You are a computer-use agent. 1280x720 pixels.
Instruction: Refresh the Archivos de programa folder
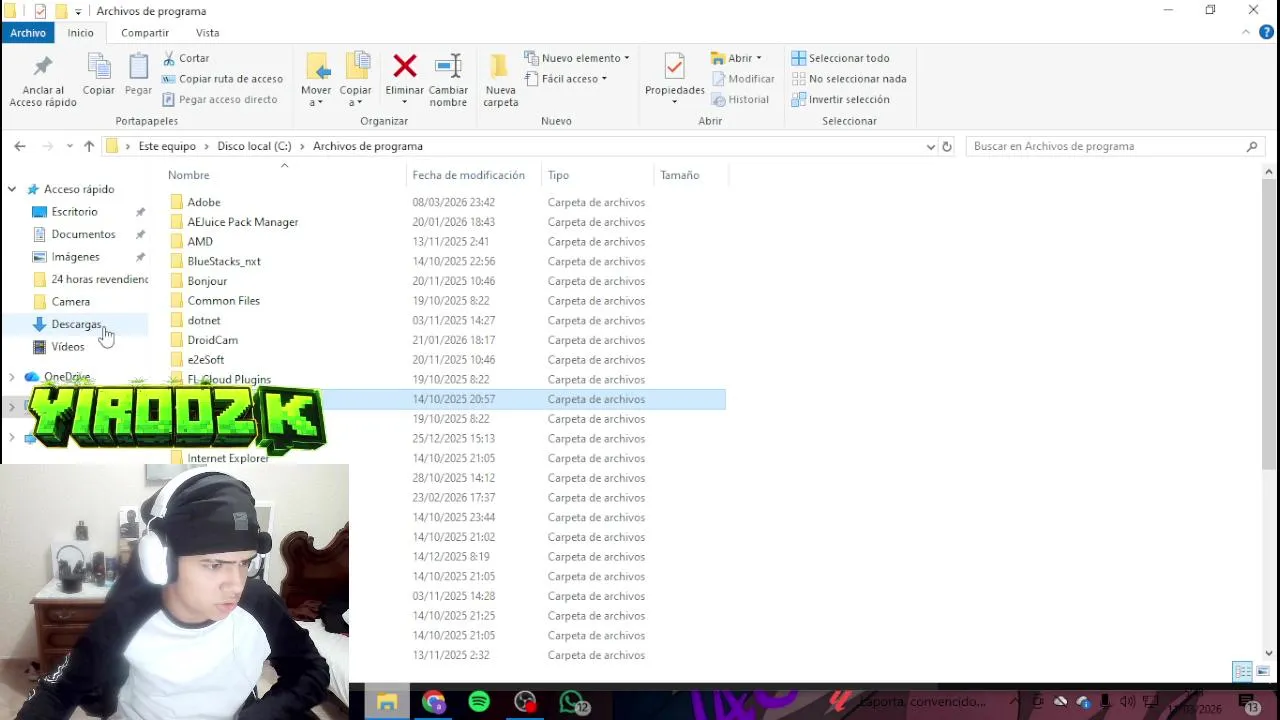(947, 146)
